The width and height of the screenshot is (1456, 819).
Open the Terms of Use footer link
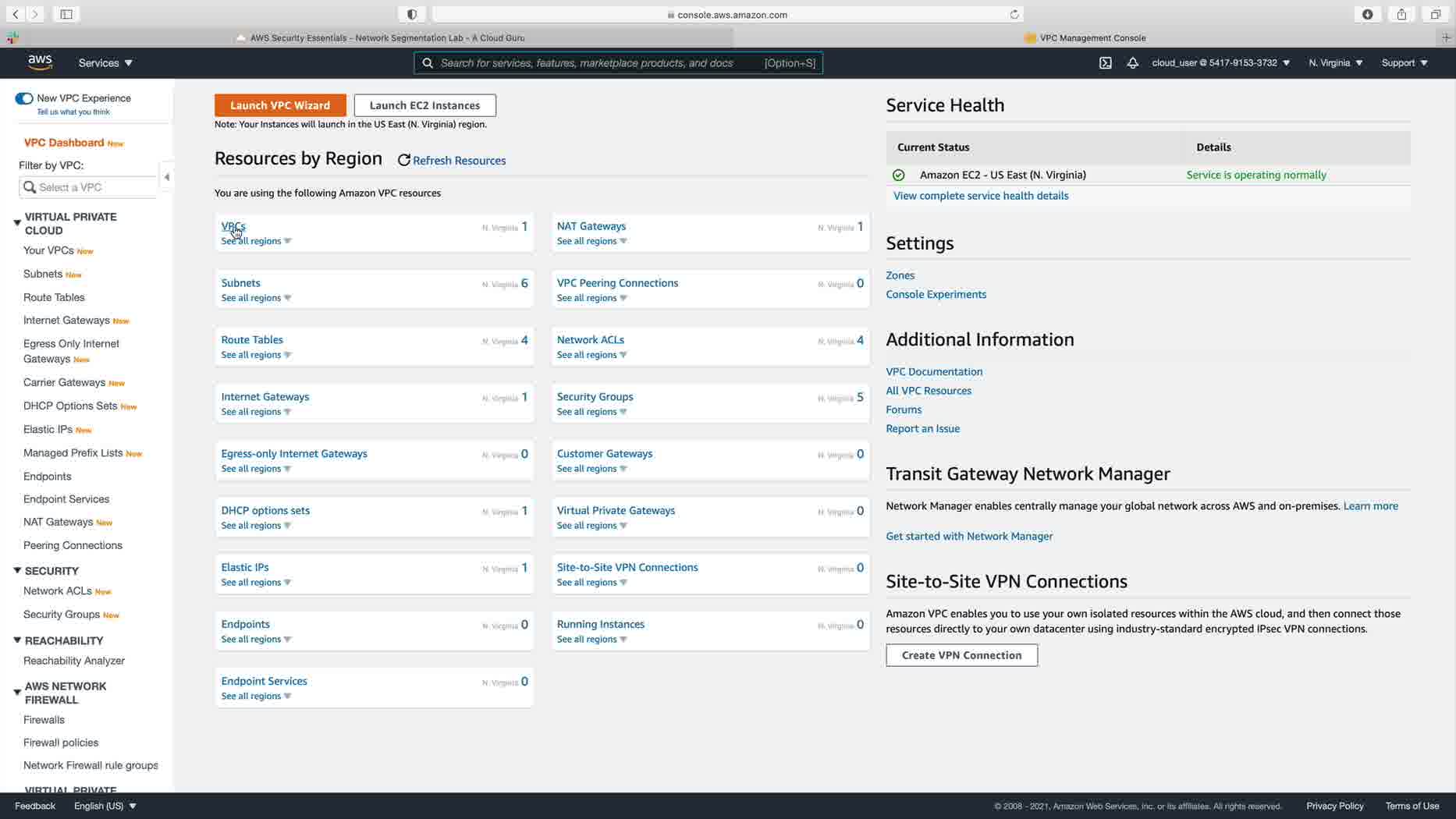point(1412,806)
